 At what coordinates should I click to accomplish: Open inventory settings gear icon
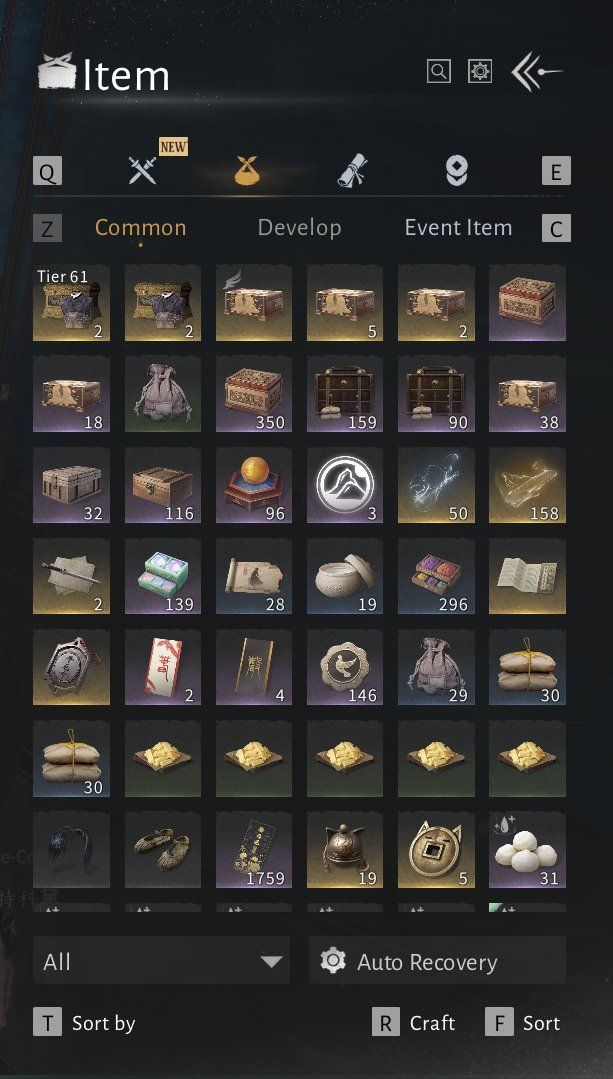pos(480,71)
